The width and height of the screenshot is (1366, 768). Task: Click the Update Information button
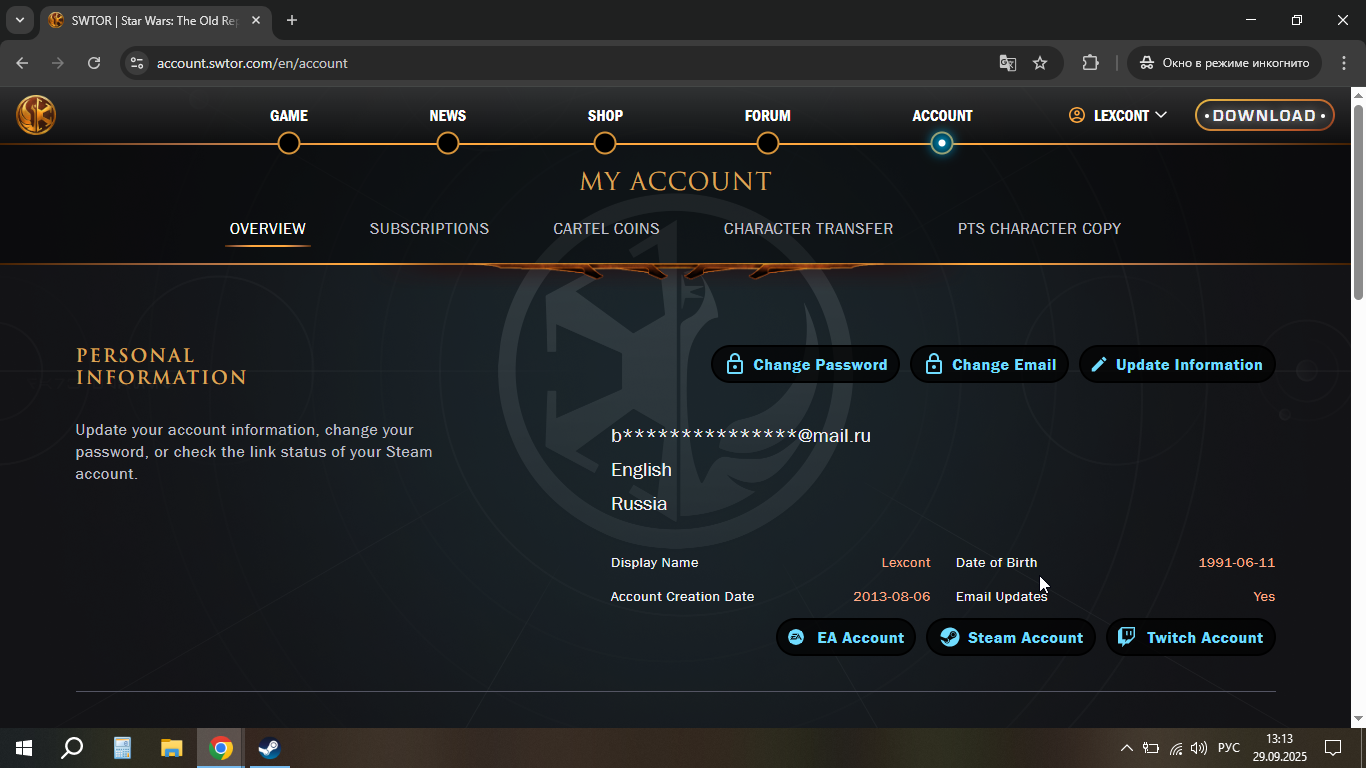coord(1177,365)
